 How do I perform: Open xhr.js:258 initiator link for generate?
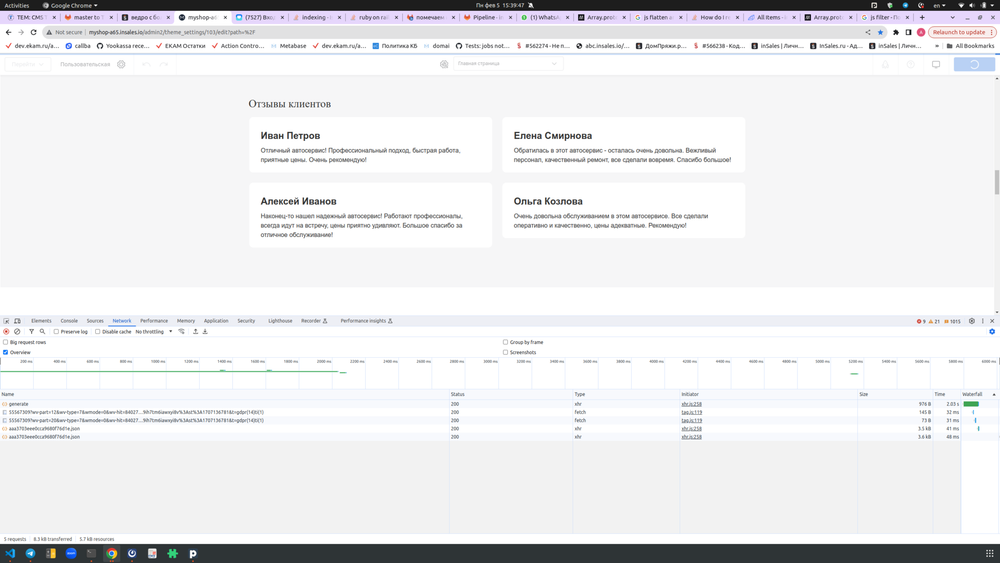click(691, 404)
